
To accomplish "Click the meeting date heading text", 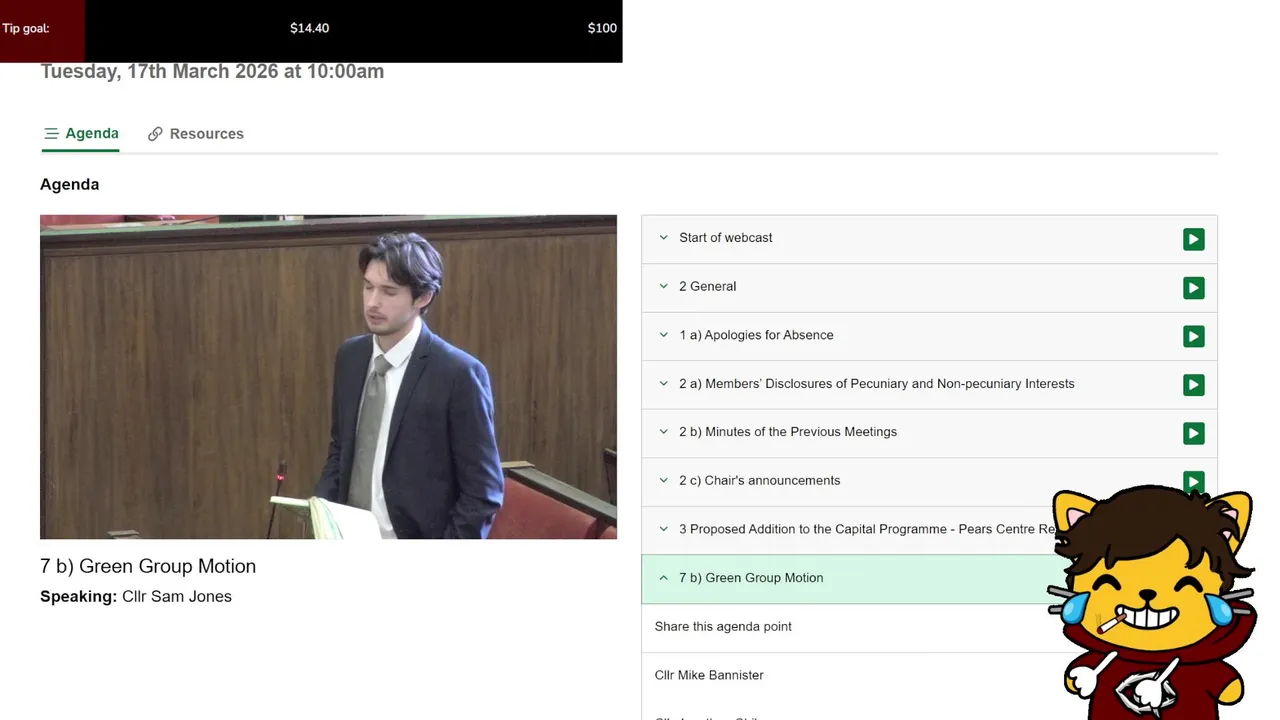I will click(212, 71).
